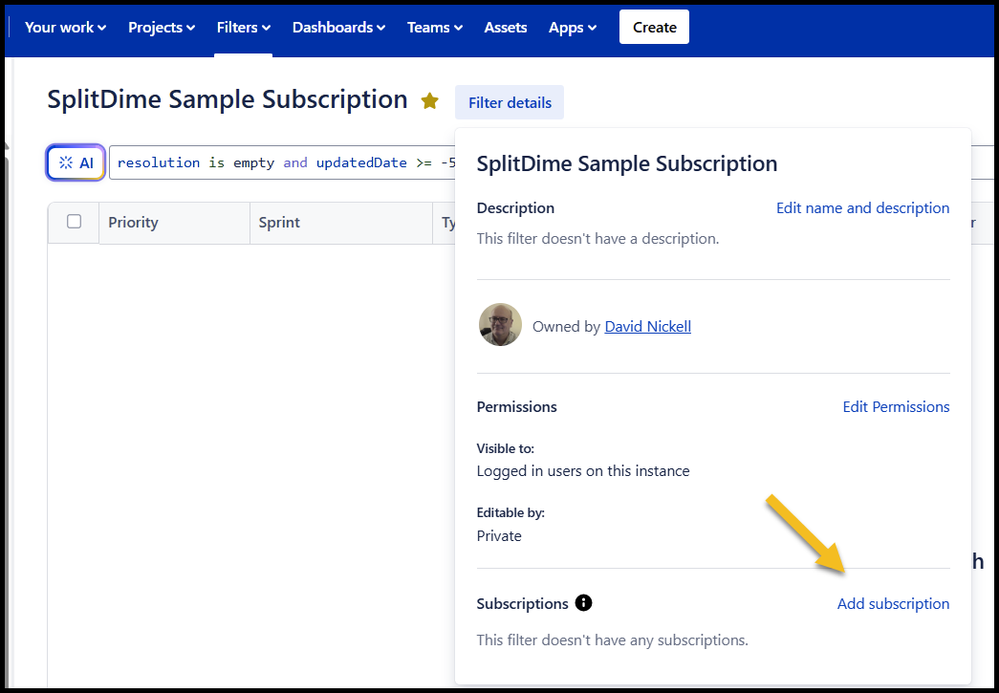This screenshot has height=693, width=999.
Task: Open David Nickell's profile link
Action: pyautogui.click(x=647, y=326)
